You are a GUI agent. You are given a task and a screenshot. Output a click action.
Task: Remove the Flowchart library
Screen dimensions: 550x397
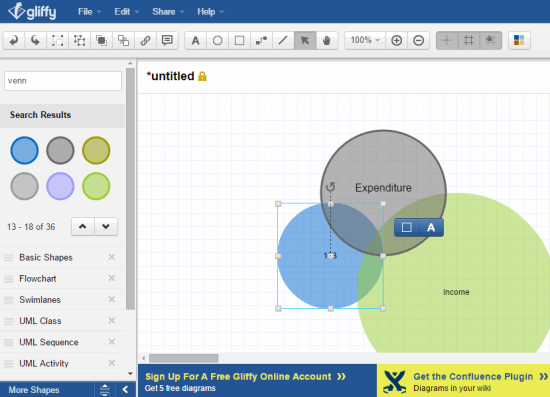(112, 278)
